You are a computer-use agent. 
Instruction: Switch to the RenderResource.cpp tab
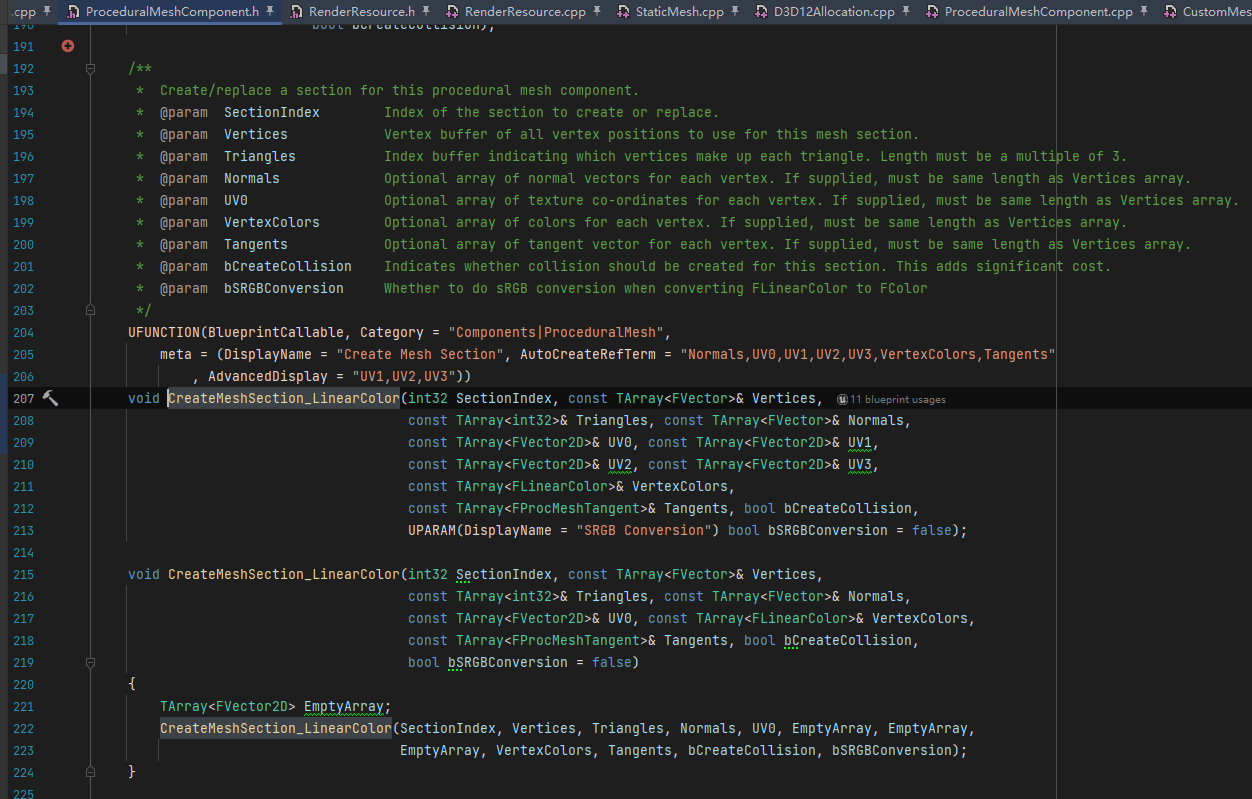tap(525, 12)
